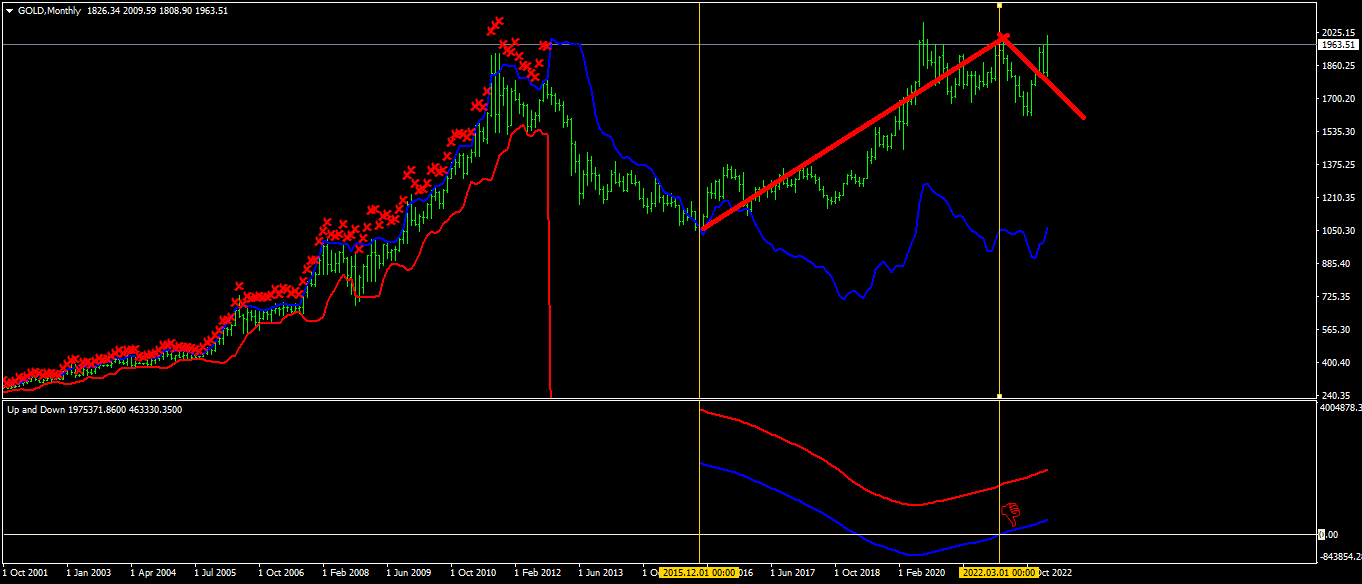Click the 1 Oct 2010 date on the time axis
Screen dimensions: 1362x584
tap(474, 573)
